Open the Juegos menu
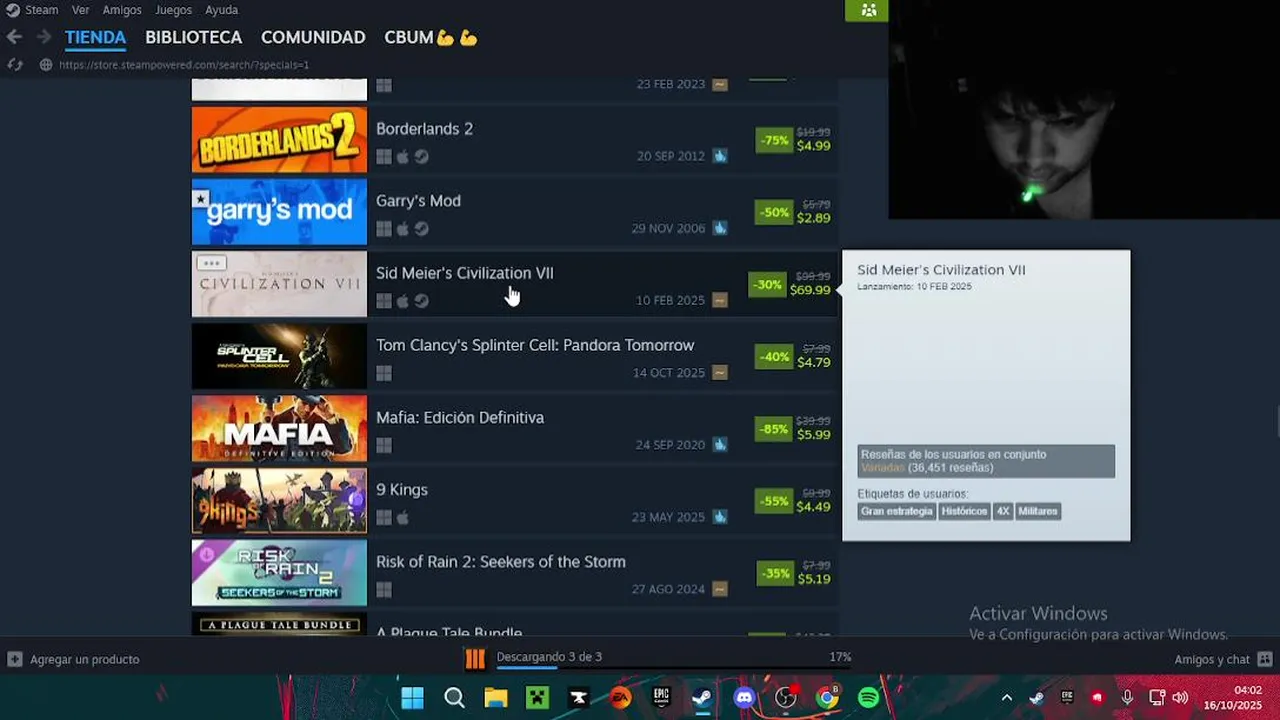This screenshot has height=720, width=1280. (174, 10)
